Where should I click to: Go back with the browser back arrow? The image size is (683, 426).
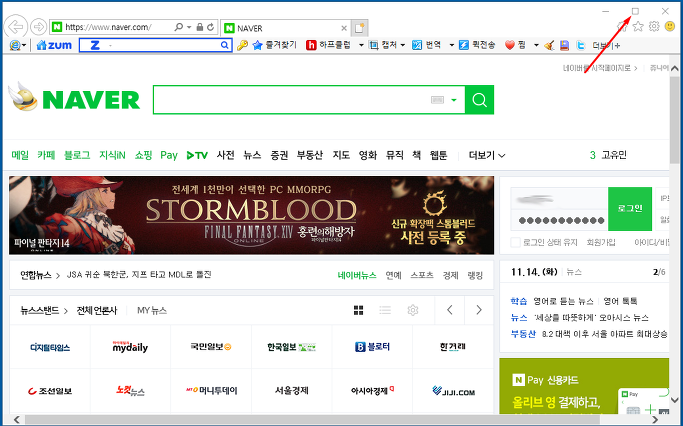click(16, 27)
